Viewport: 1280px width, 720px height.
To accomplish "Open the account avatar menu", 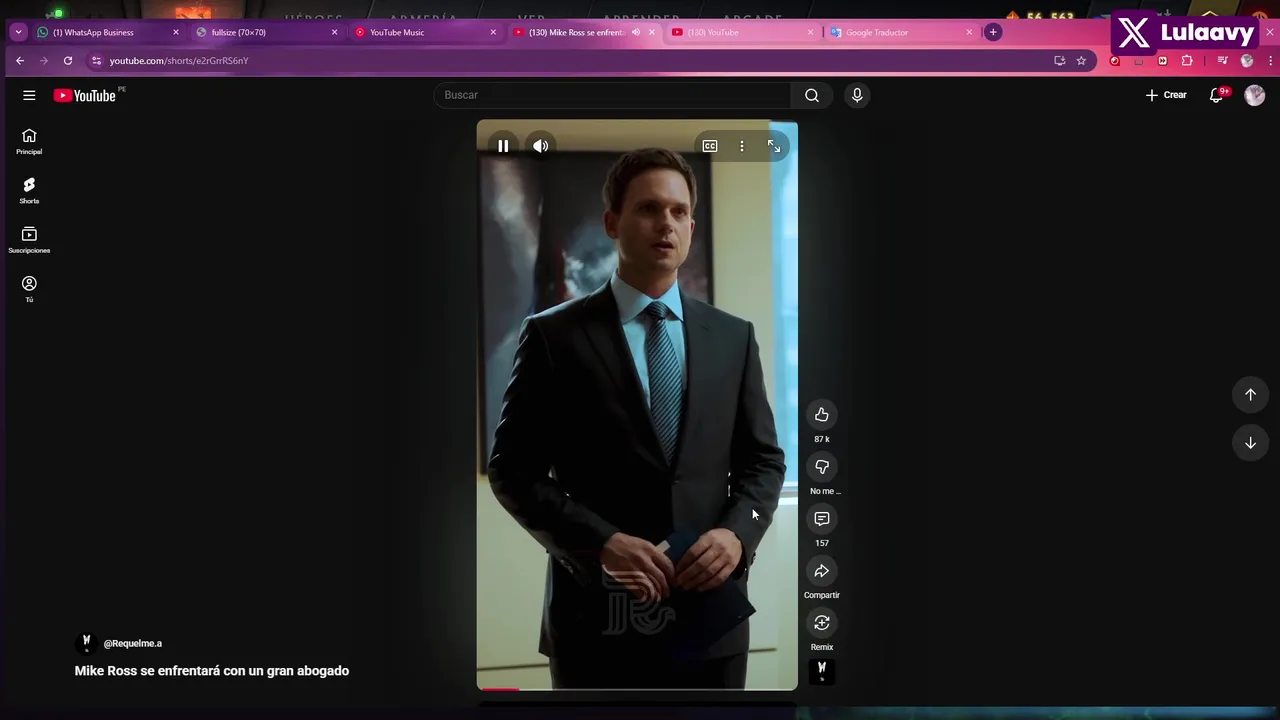I will (1255, 95).
